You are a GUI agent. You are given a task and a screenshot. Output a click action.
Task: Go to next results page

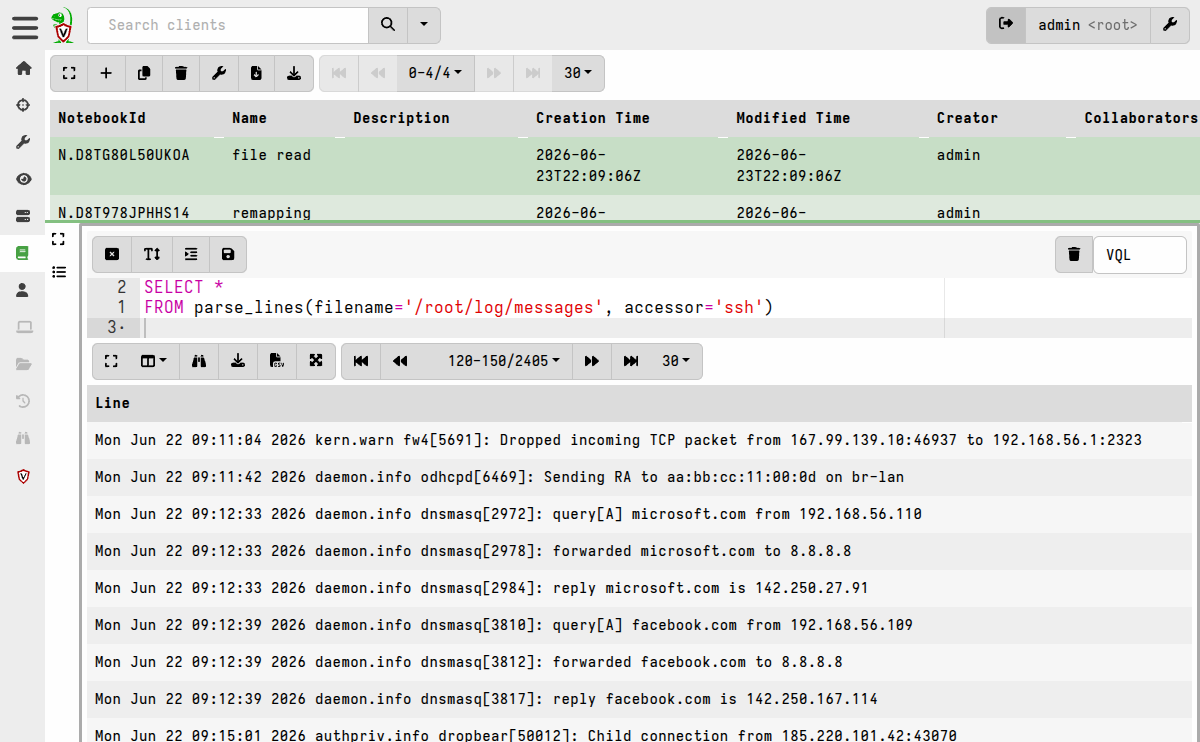(592, 361)
